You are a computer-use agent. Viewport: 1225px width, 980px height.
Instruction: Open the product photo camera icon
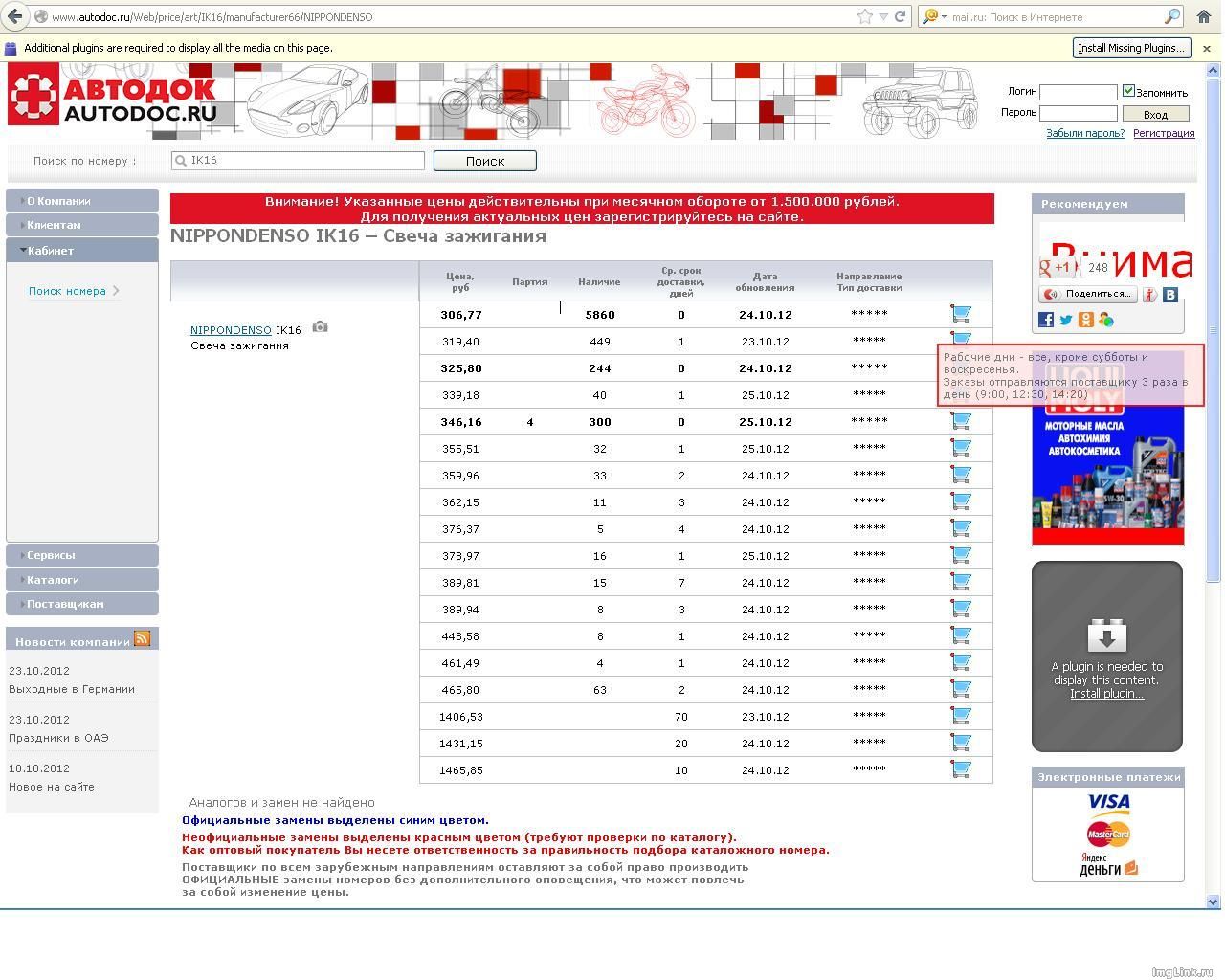click(320, 327)
